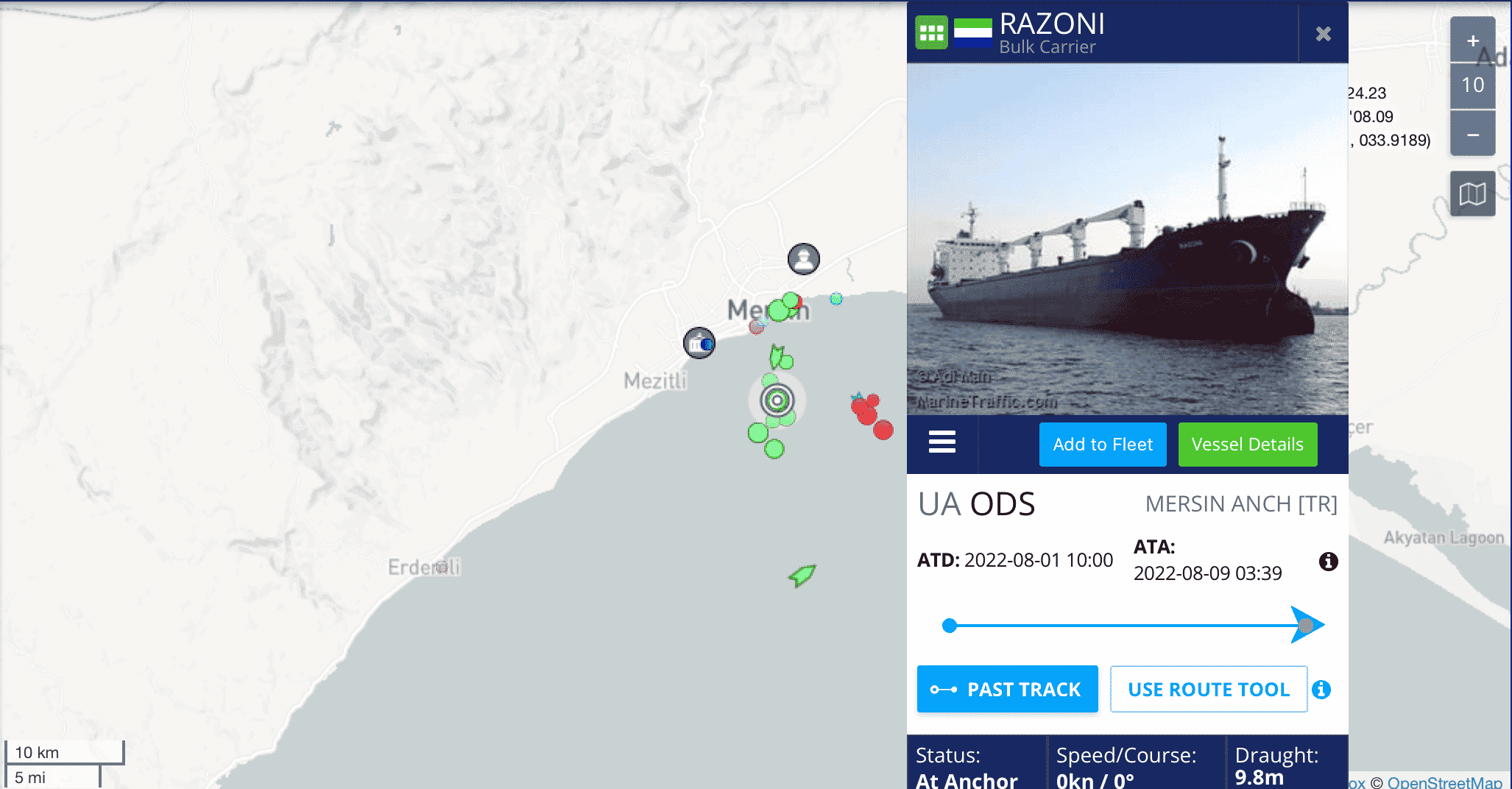Click the voyage progress end marker
1512x789 pixels.
coord(1306,626)
